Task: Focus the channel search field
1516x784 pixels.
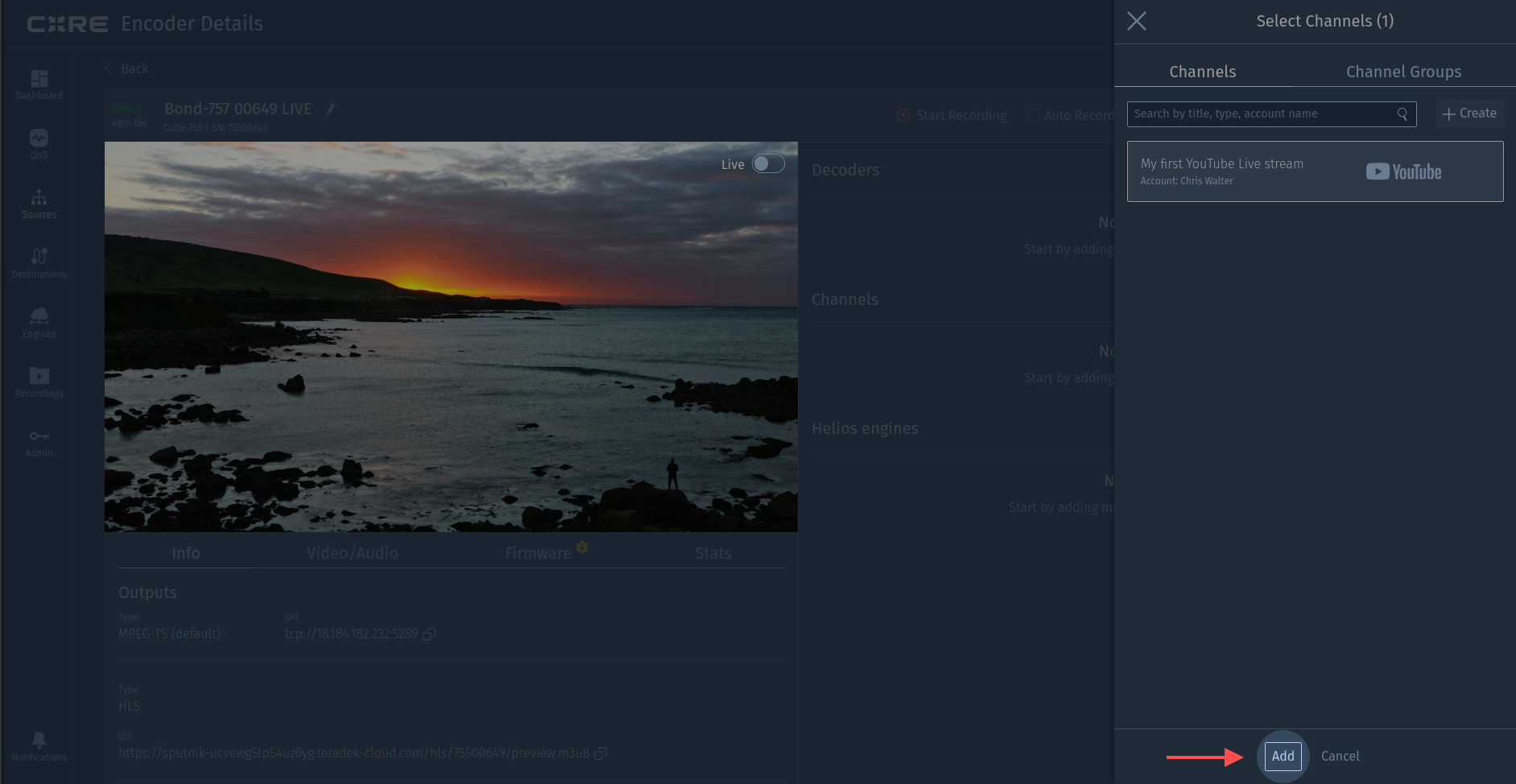Action: [x=1262, y=113]
